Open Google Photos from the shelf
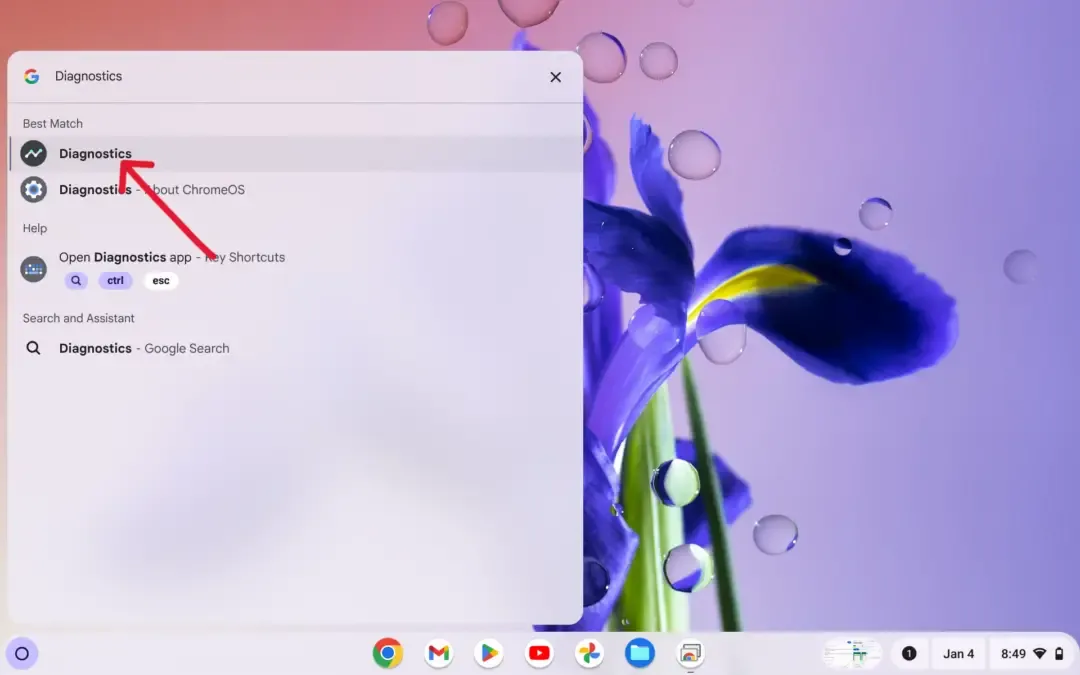 (590, 653)
